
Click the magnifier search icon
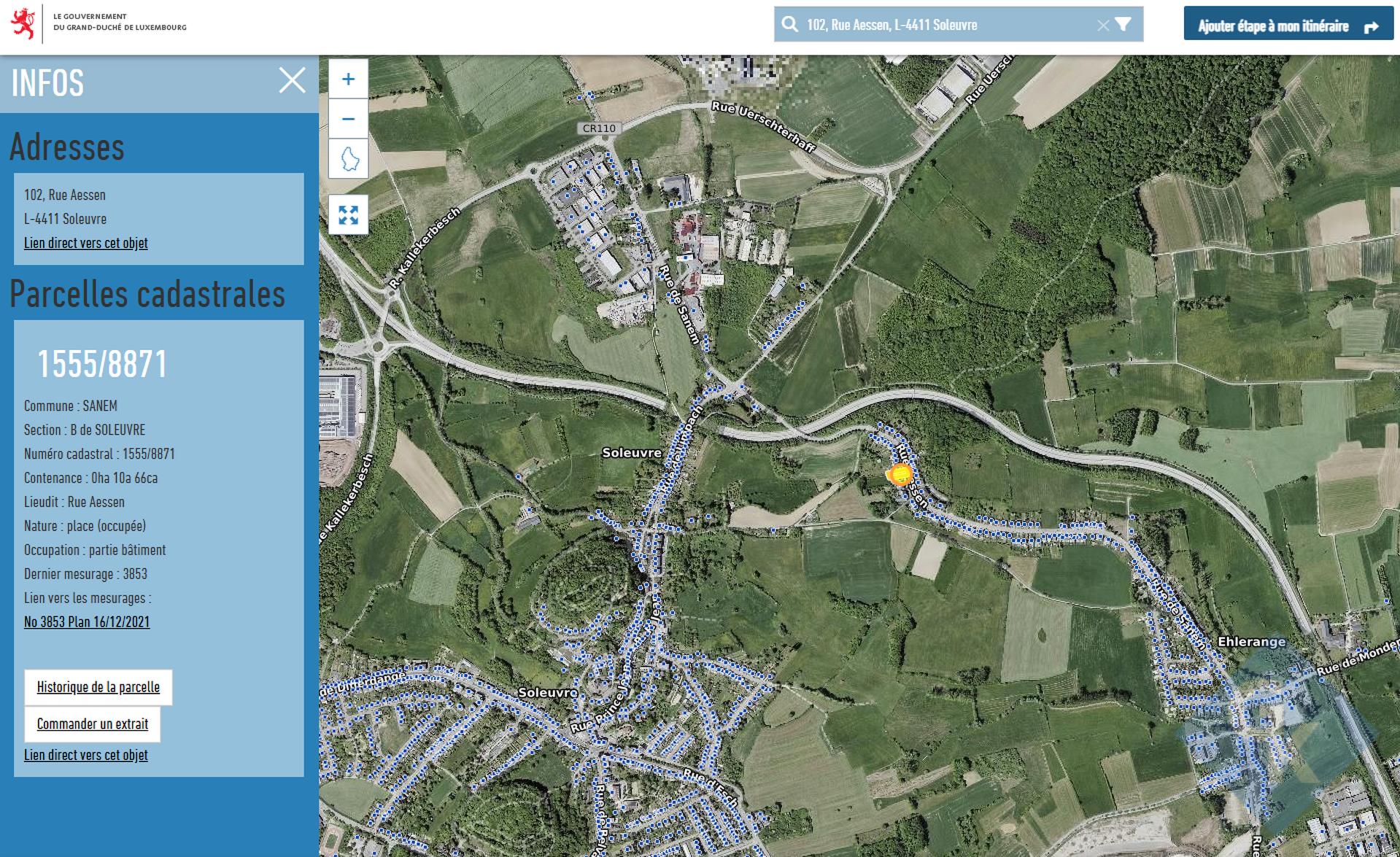click(x=789, y=25)
